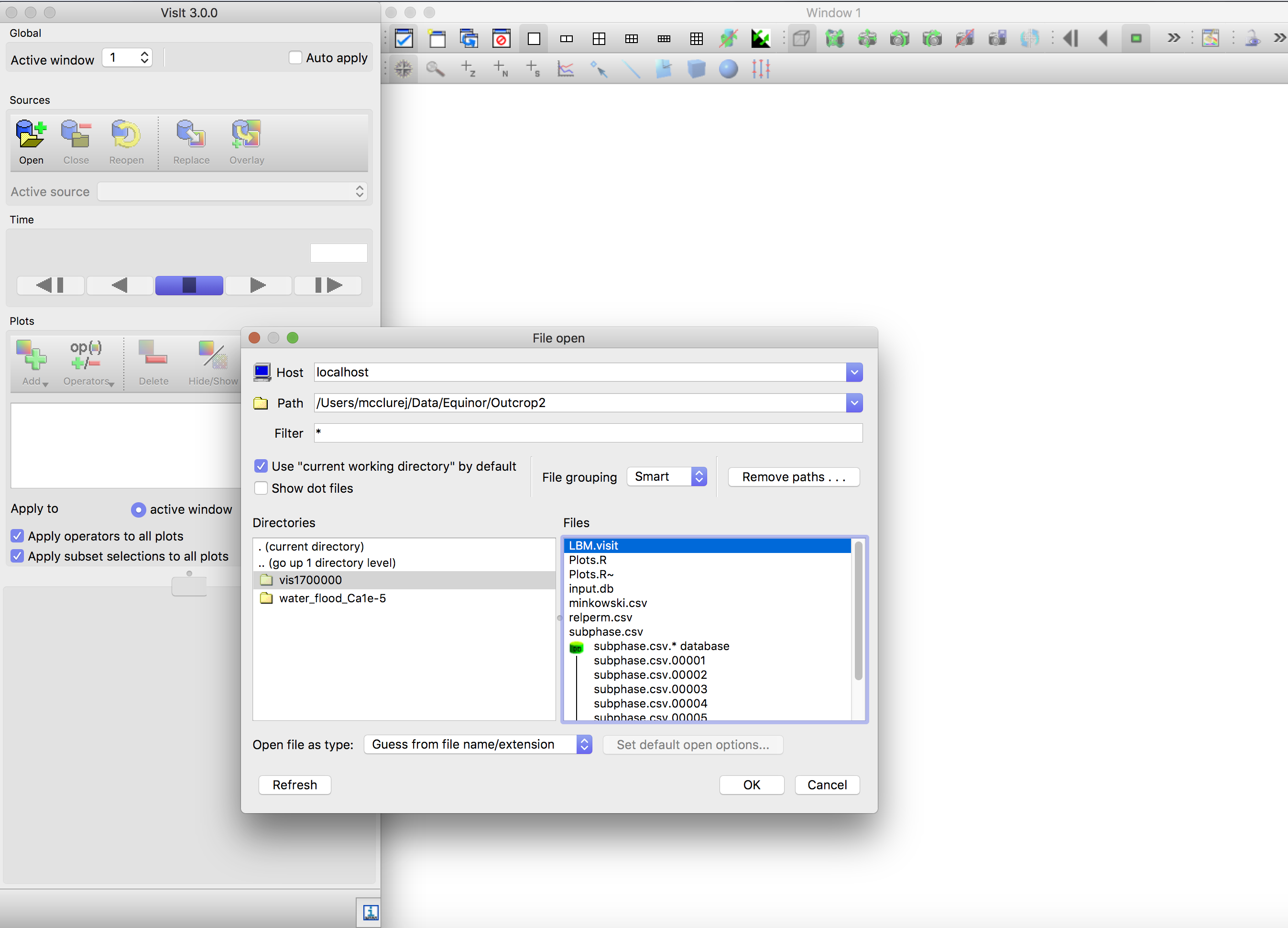
Task: Open the vis1700000 directory
Action: [310, 580]
